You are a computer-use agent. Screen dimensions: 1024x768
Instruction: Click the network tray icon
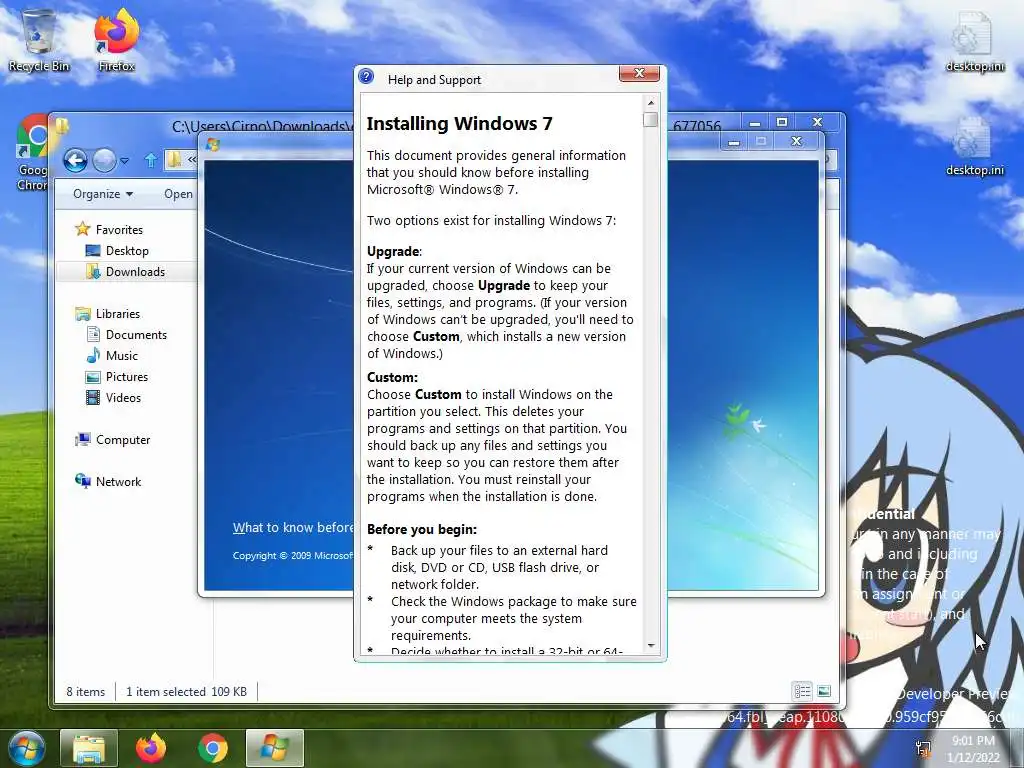click(x=923, y=748)
